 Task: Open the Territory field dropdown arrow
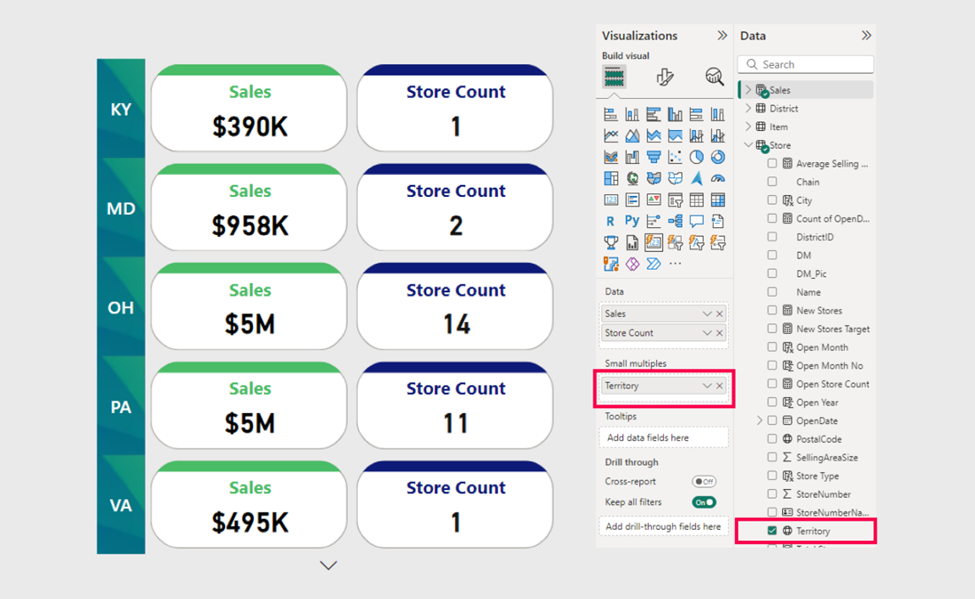point(706,386)
